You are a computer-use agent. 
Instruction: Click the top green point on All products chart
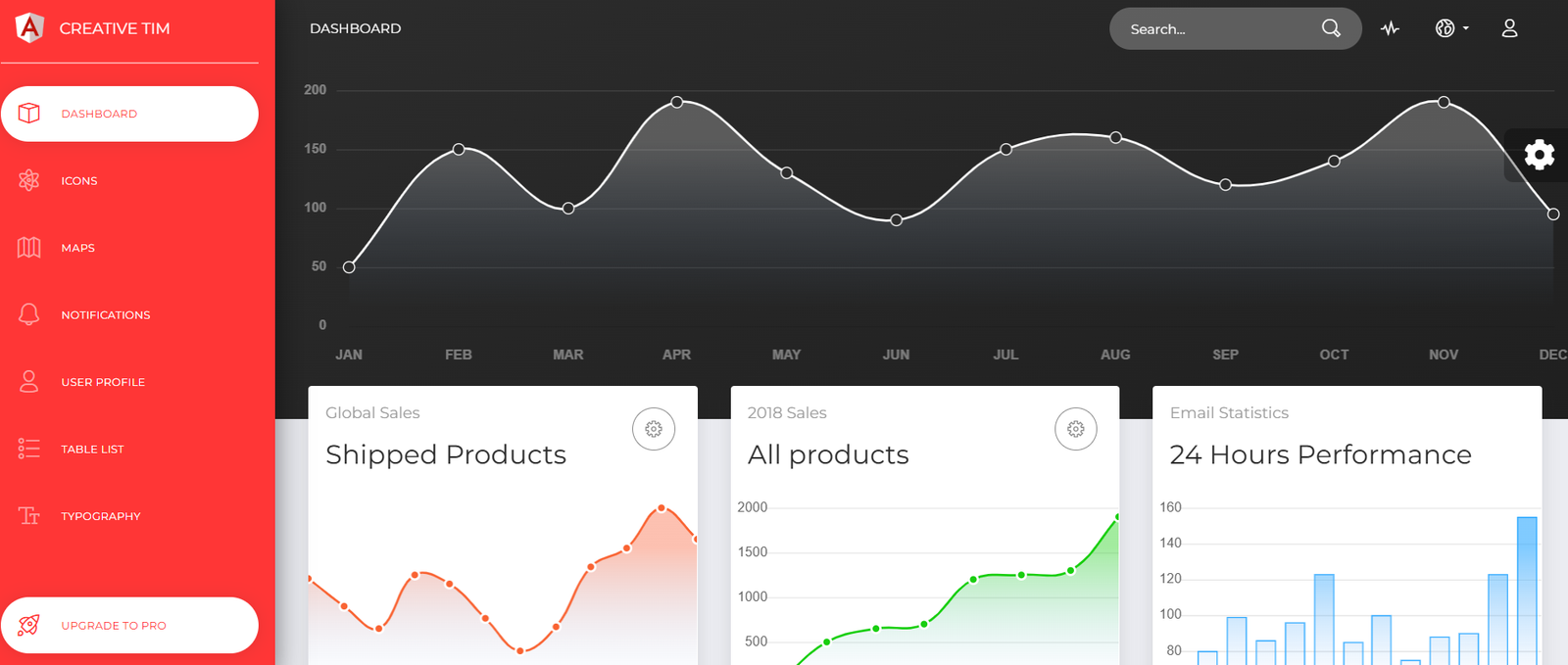click(x=1116, y=516)
